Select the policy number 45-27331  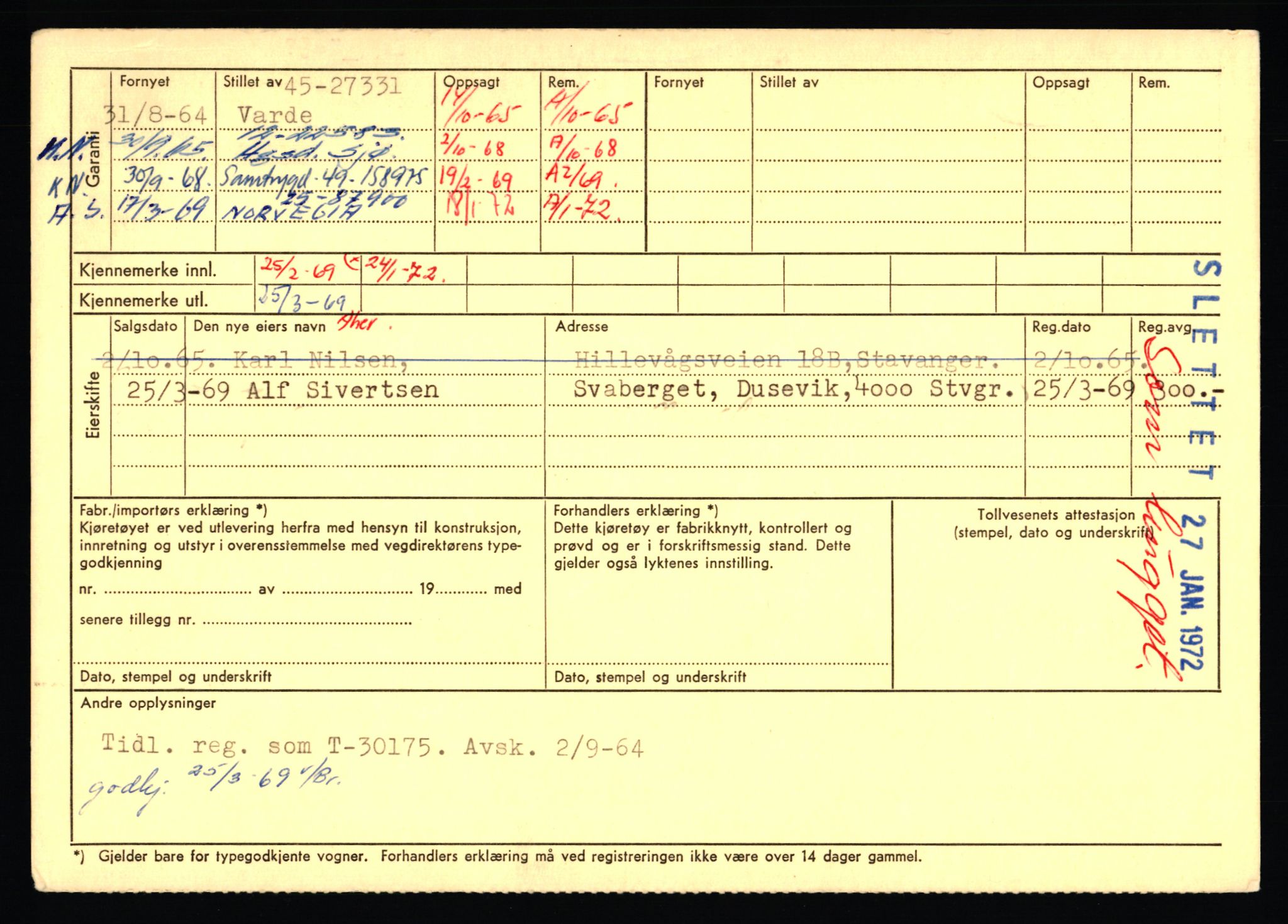[x=343, y=85]
